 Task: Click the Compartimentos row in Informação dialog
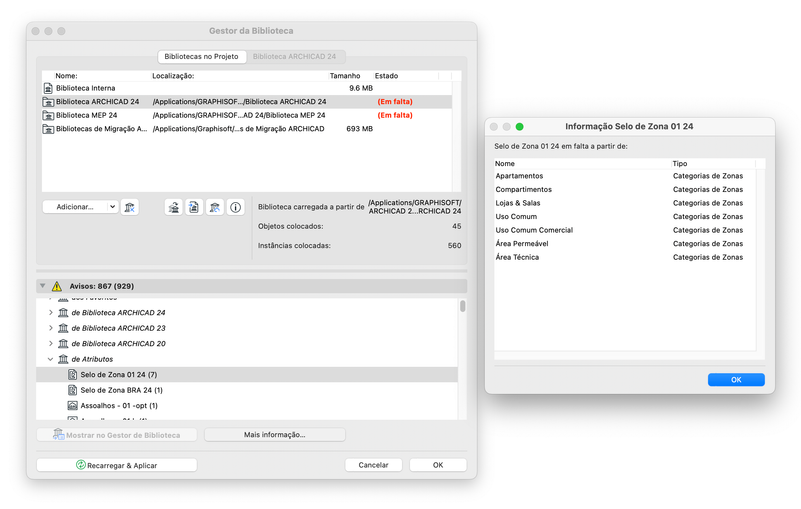coord(625,190)
